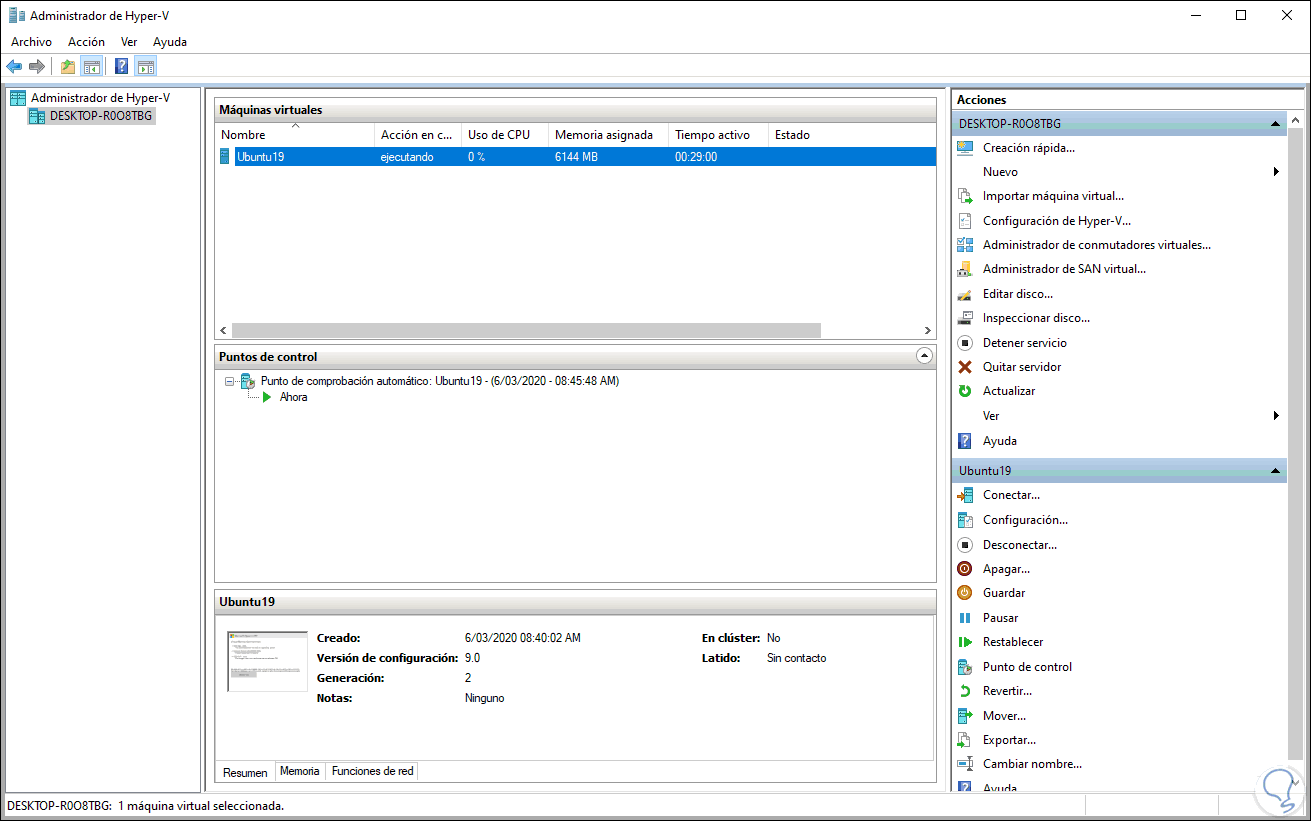Select the Ahora checkpoint node
Viewport: 1311px width, 821px height.
click(x=294, y=397)
